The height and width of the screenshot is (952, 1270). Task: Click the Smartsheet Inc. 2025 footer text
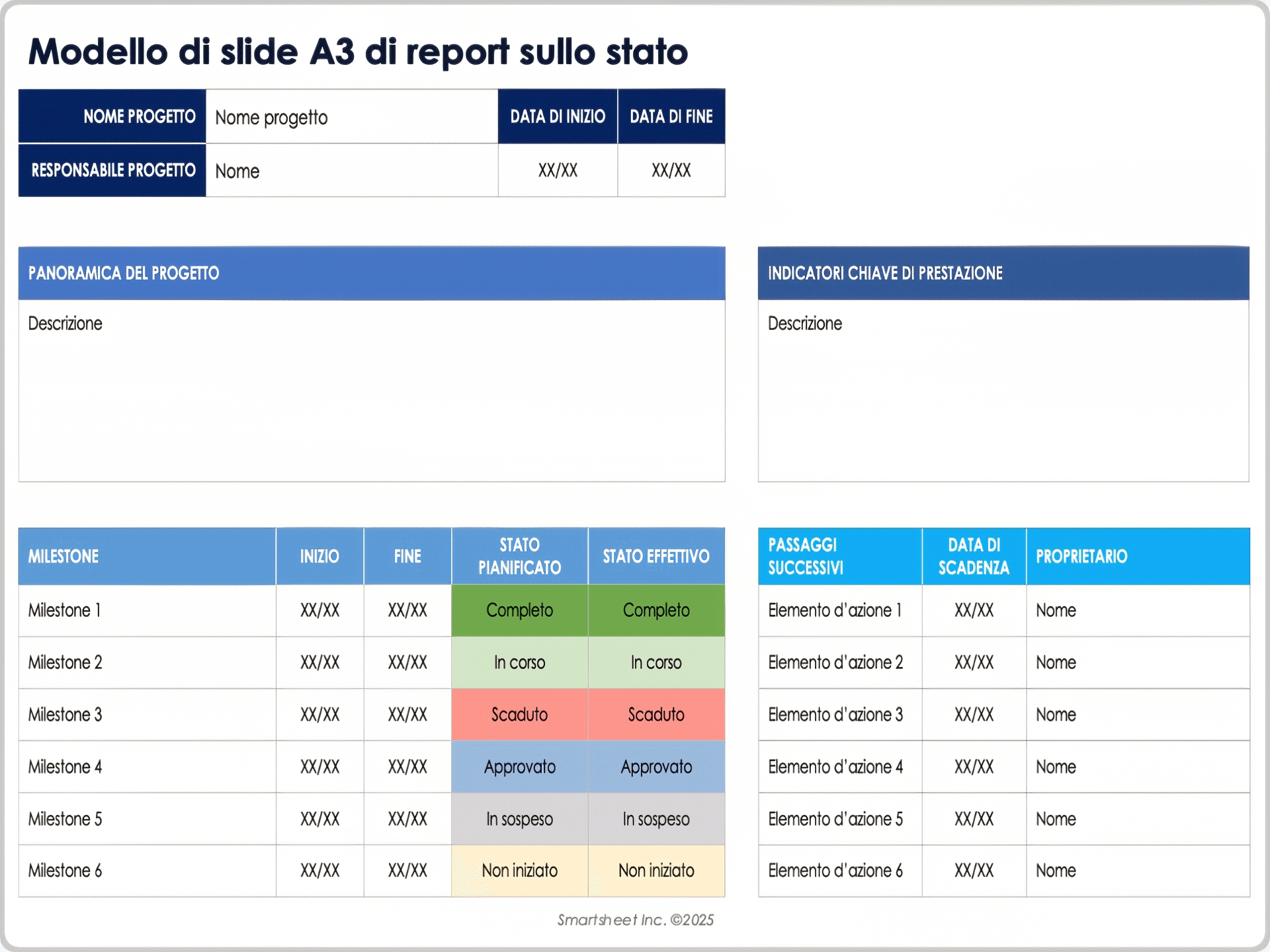[636, 918]
